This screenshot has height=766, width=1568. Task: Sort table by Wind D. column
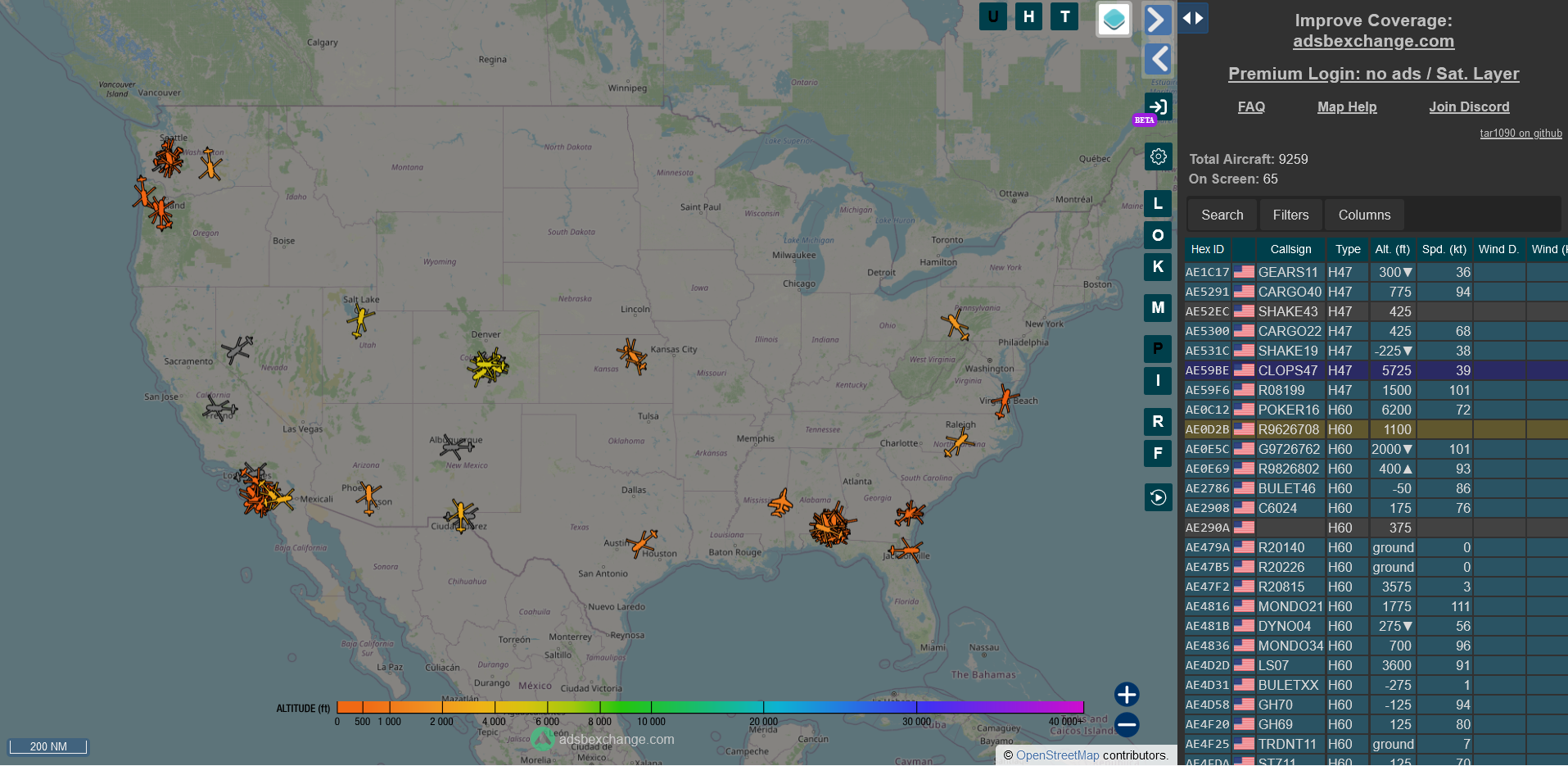[x=1498, y=249]
